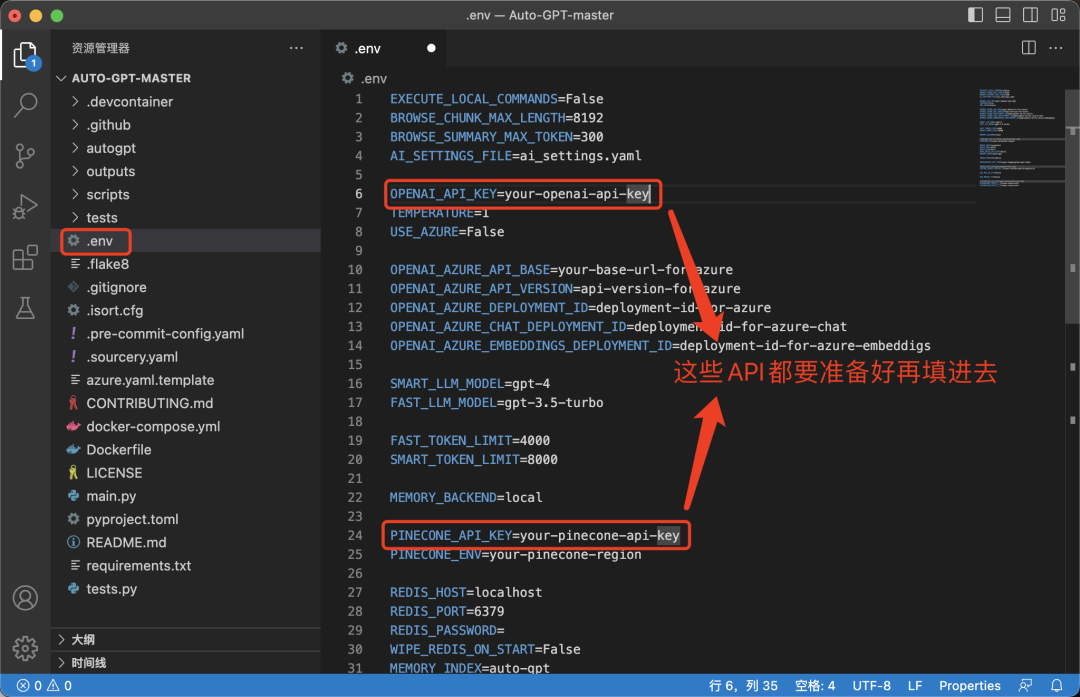
Task: Expand the 大纲 outline section
Action: [186, 639]
